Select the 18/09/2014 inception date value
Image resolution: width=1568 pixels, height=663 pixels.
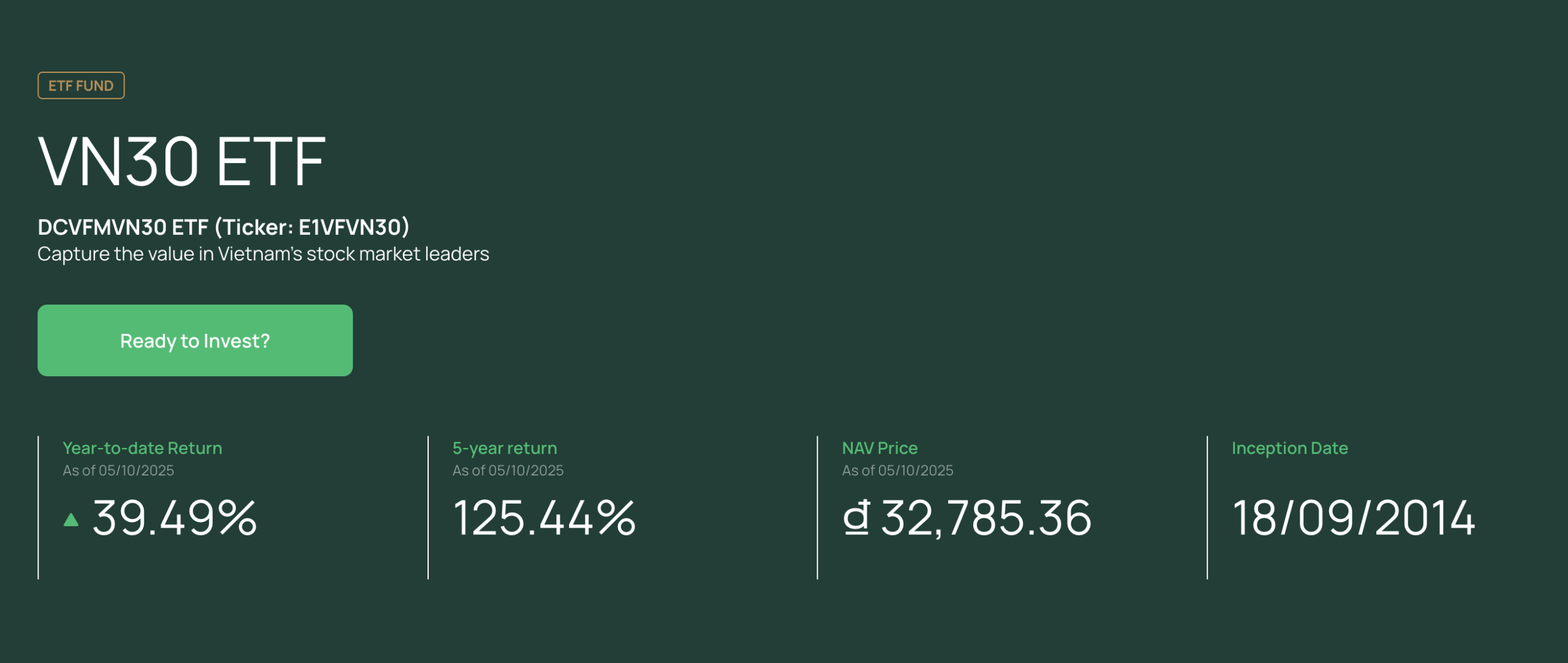pos(1353,518)
